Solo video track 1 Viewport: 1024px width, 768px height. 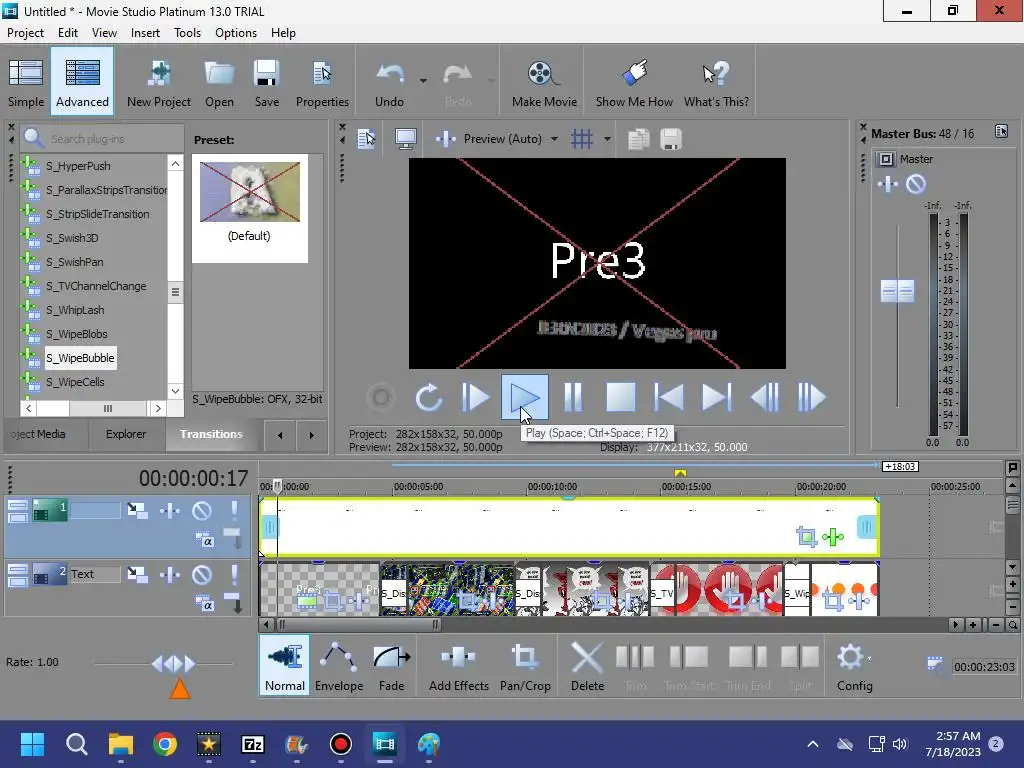(234, 511)
